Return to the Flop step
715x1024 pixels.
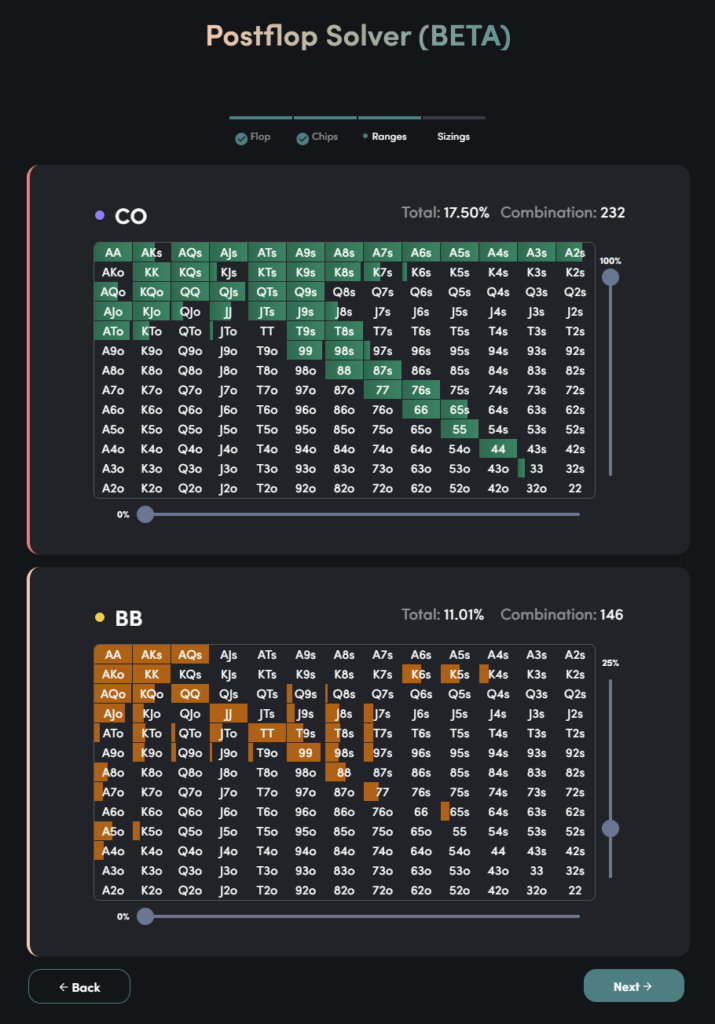tap(253, 137)
